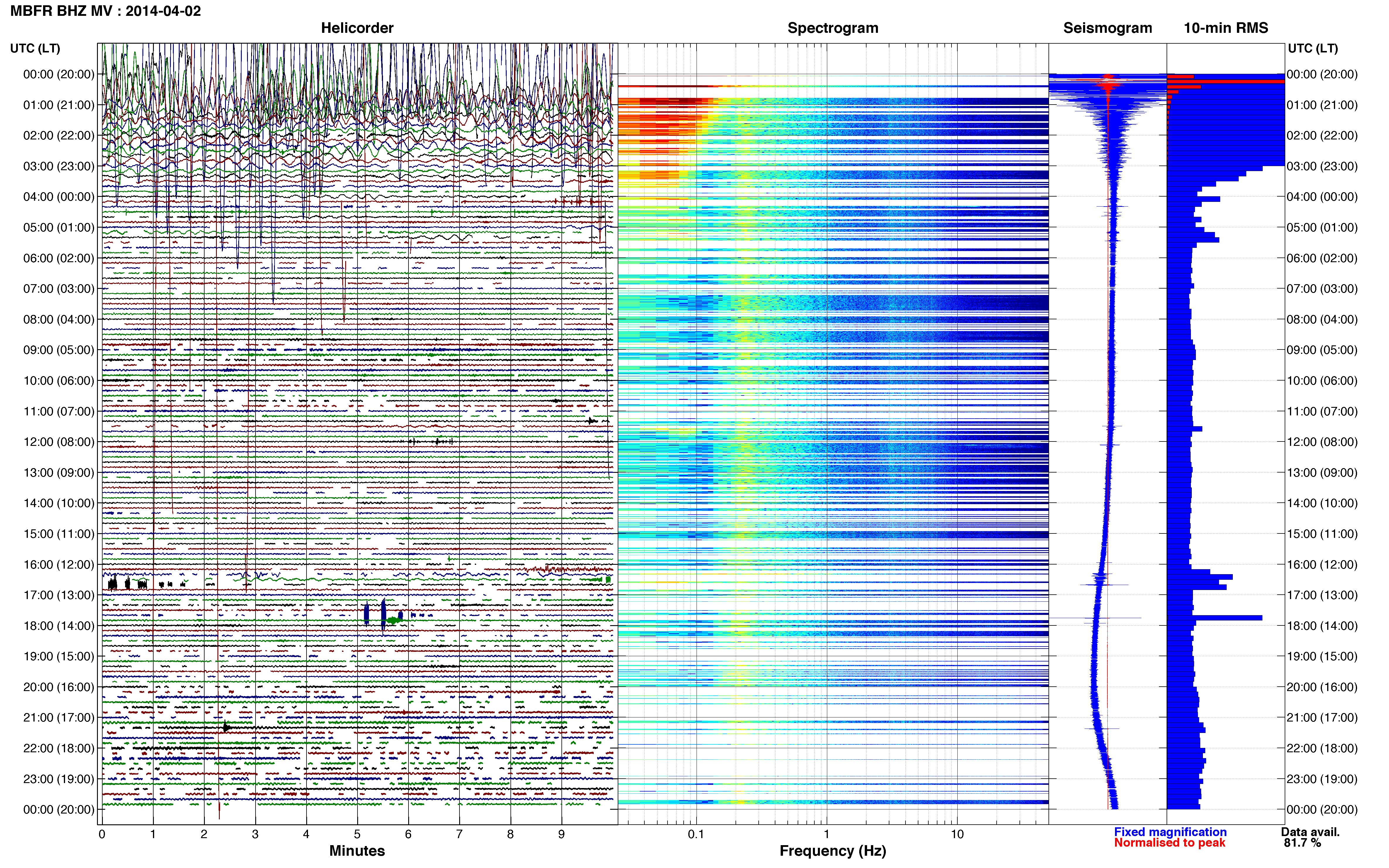This screenshot has width=1389, height=868.
Task: Click the left '09:00 (05:00)' time label
Action: point(59,350)
